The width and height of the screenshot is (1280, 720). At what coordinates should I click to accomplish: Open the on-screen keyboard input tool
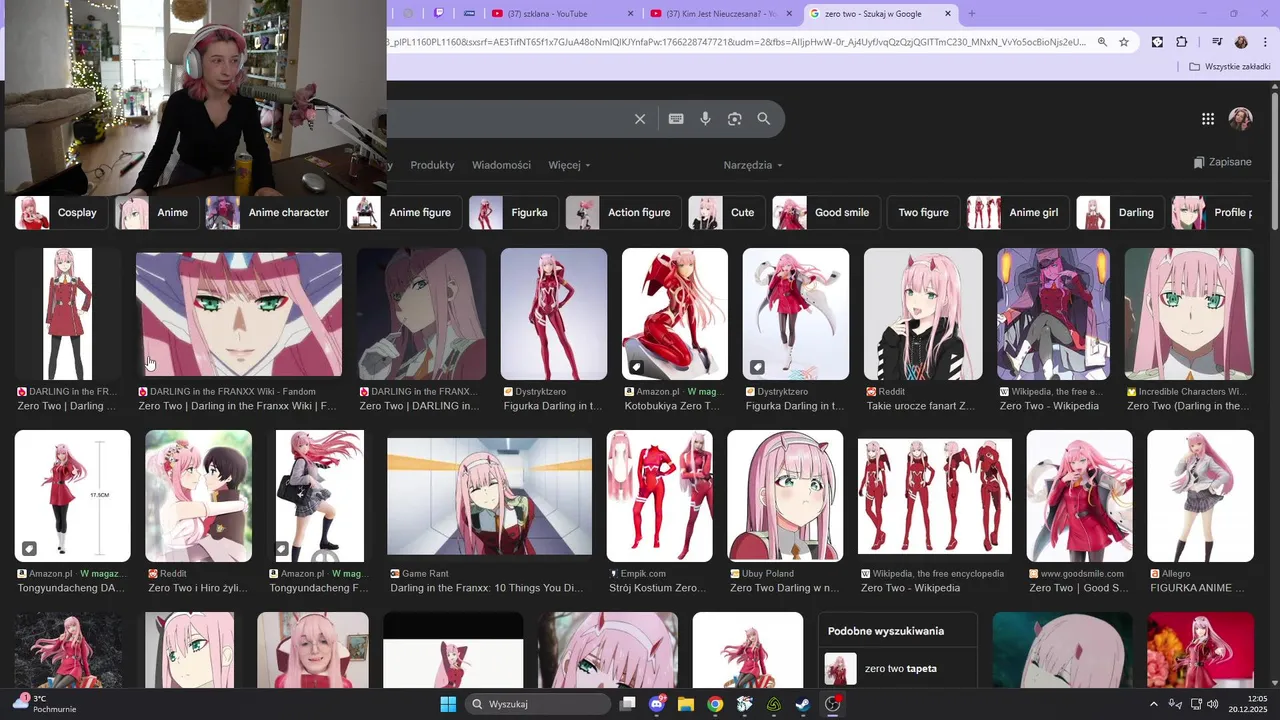pyautogui.click(x=676, y=119)
